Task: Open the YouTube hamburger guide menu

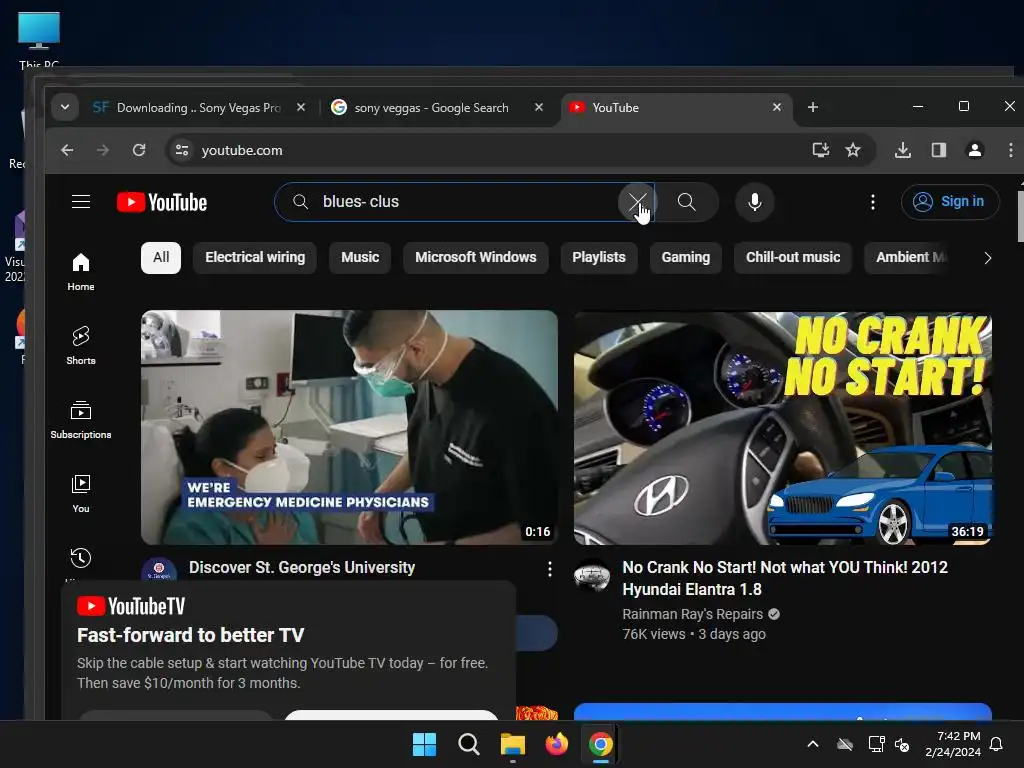Action: [x=81, y=202]
